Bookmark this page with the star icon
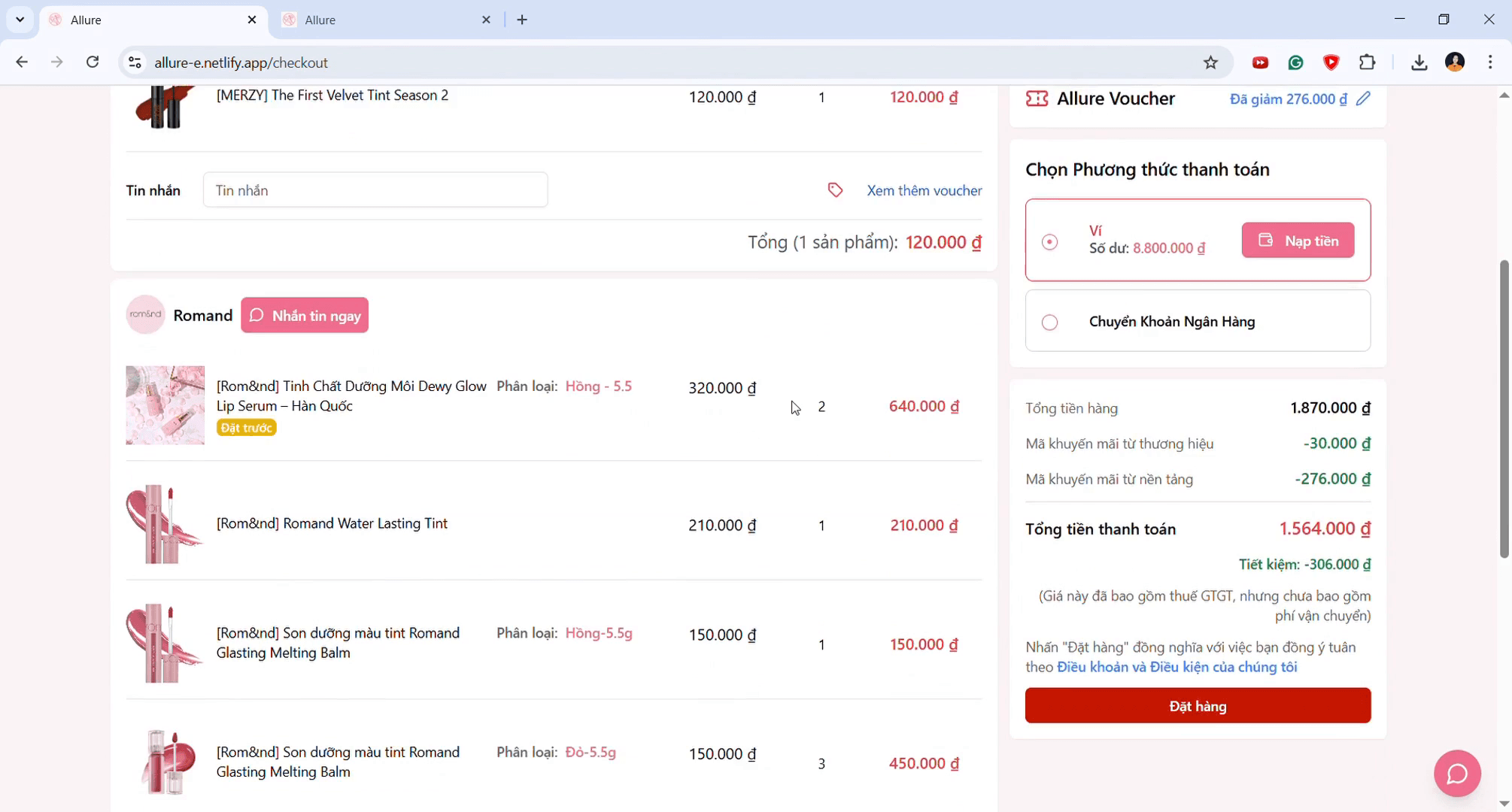The height and width of the screenshot is (812, 1512). coord(1210,62)
